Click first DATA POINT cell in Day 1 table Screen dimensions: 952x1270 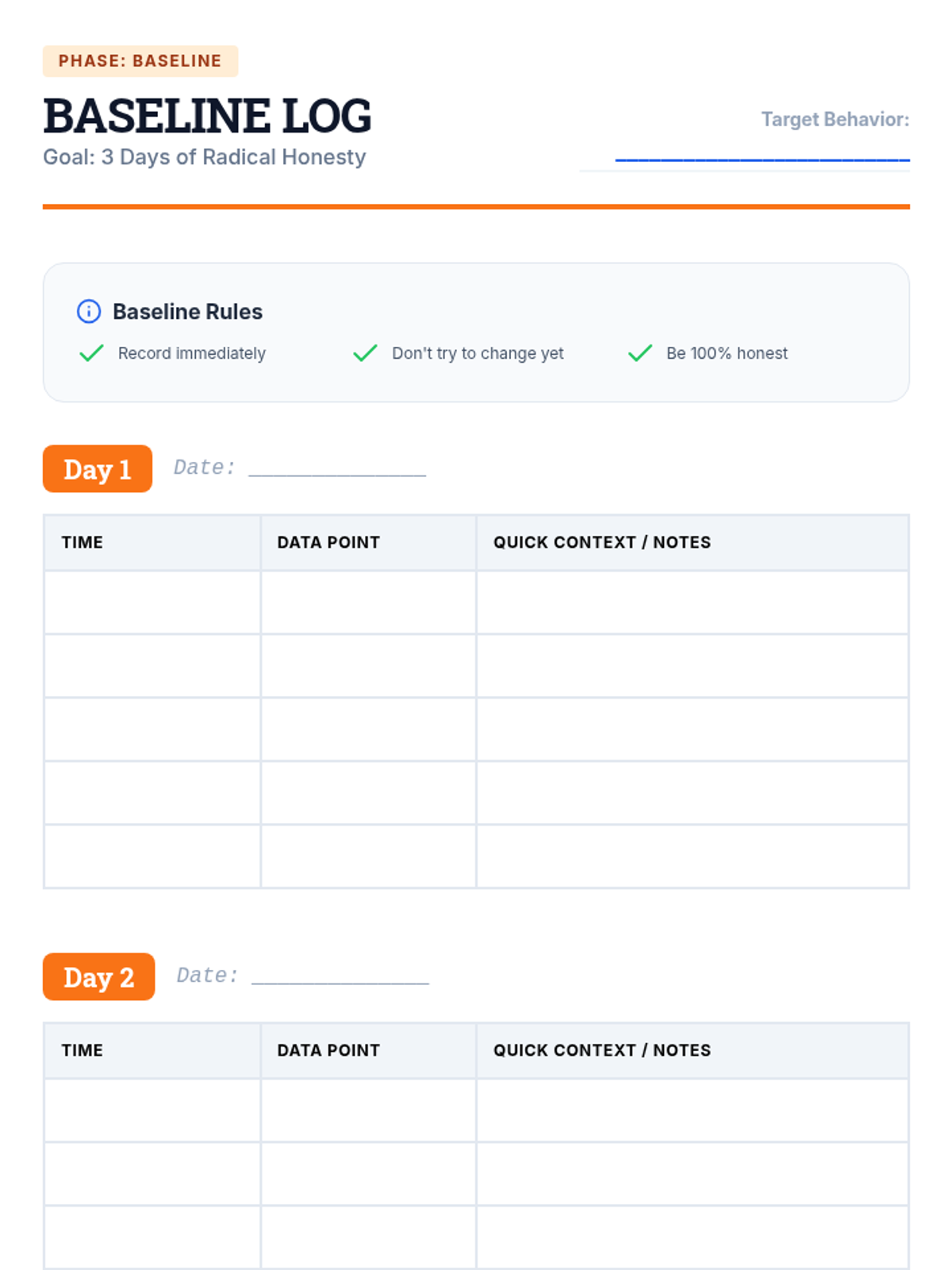(x=368, y=602)
